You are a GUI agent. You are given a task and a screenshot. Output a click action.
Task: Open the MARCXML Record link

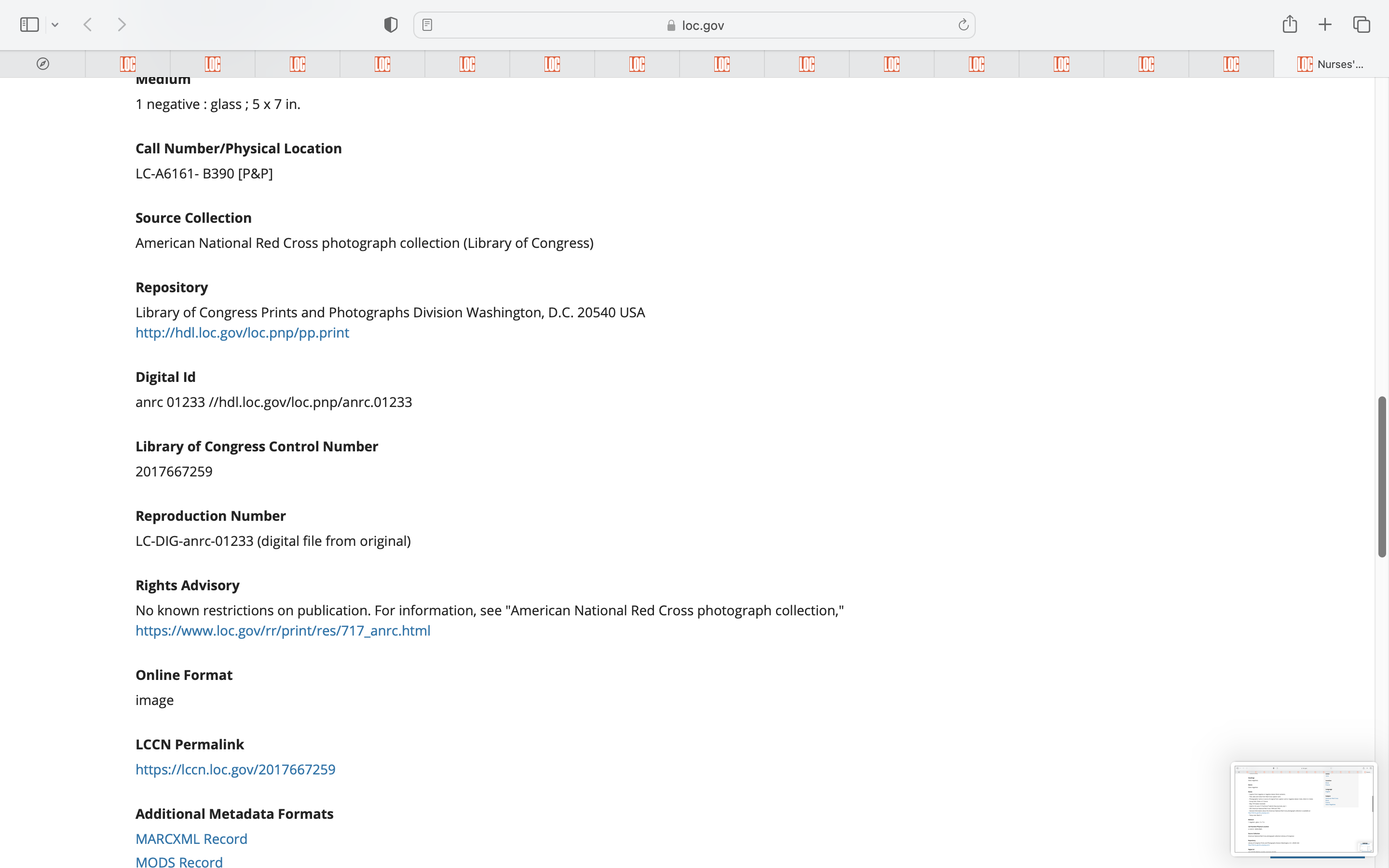pos(191,839)
